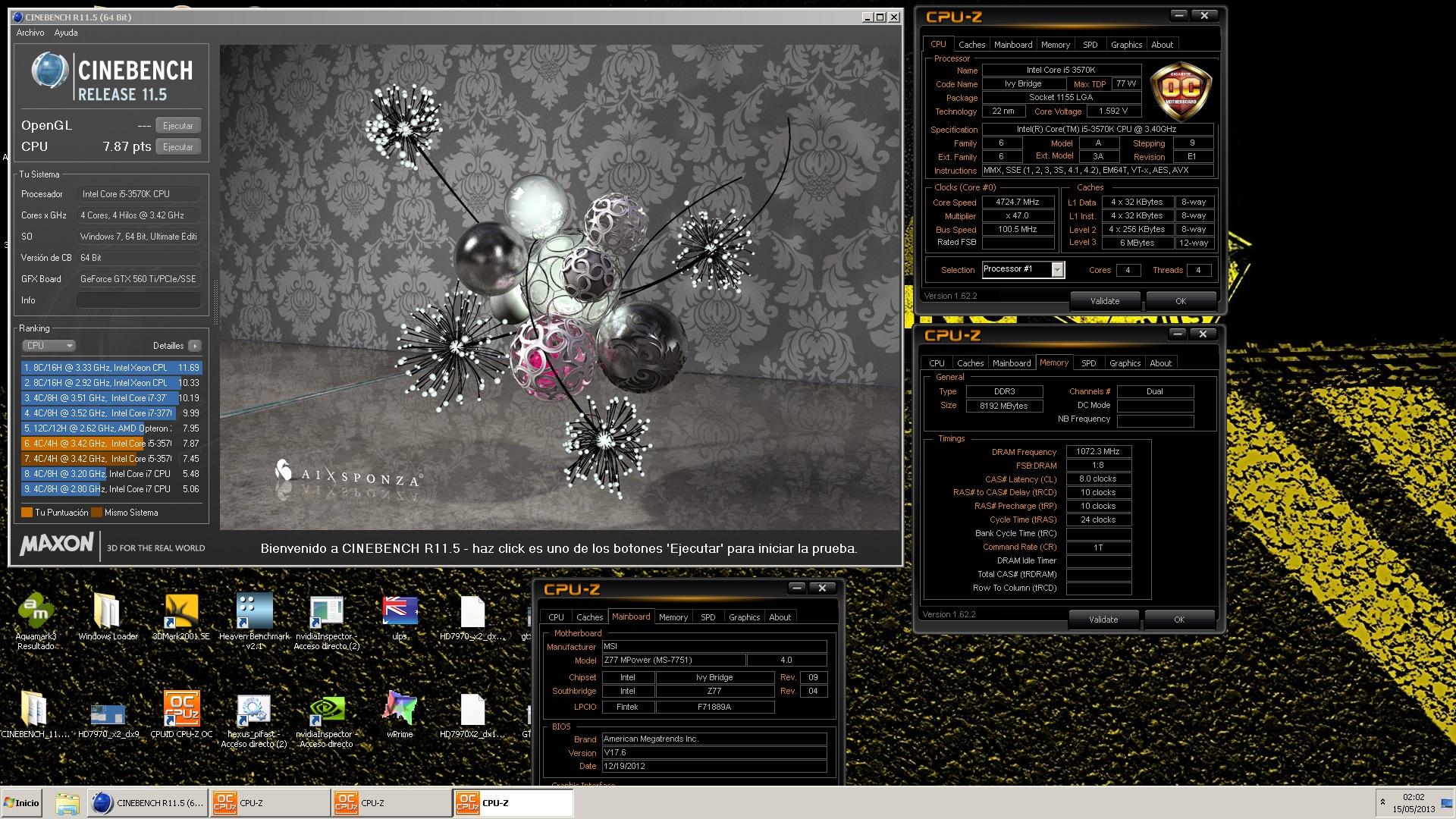Open Windows Explorer from taskbar
1456x819 pixels.
(x=67, y=803)
